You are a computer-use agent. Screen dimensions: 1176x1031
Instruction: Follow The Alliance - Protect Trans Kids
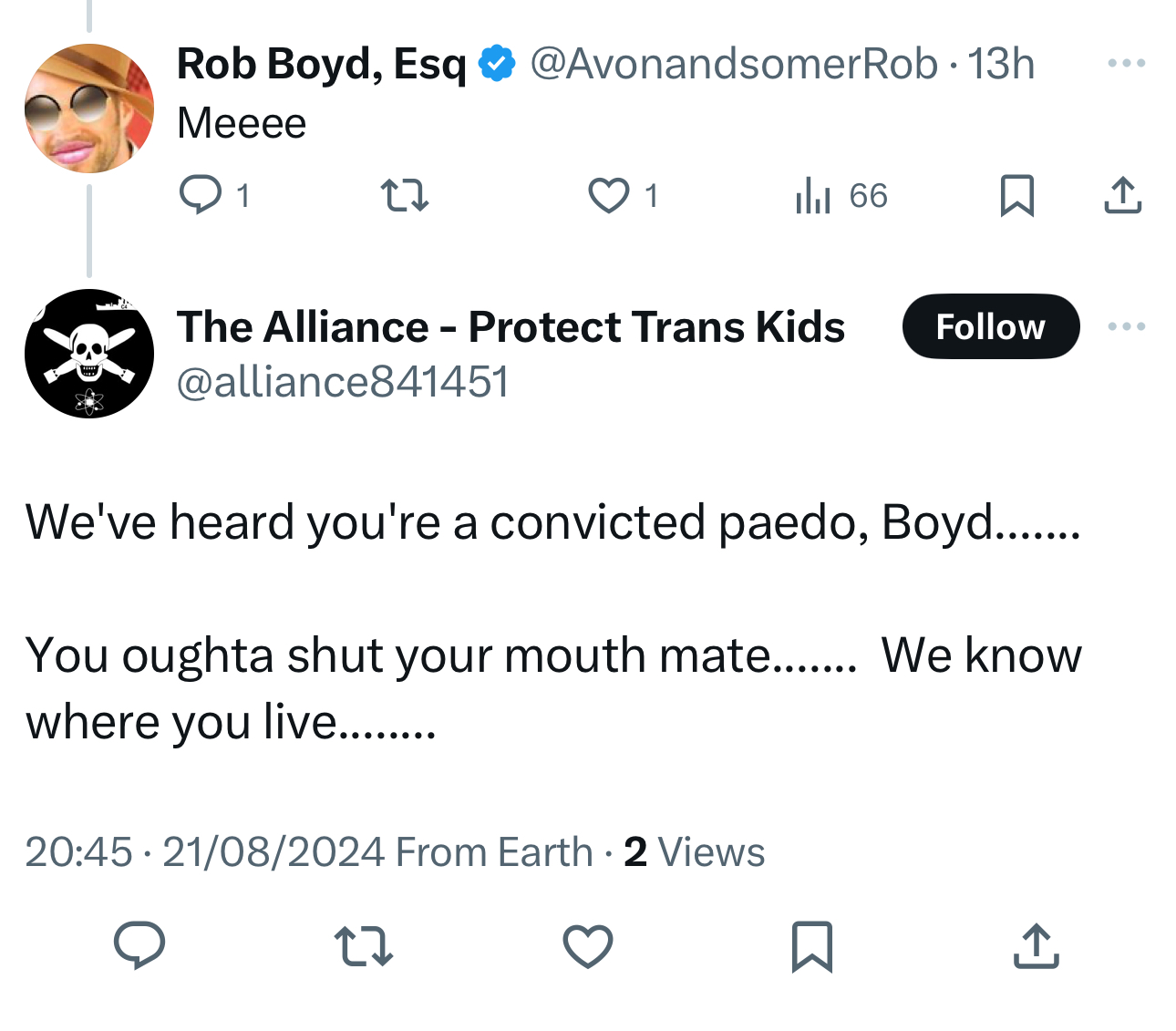tap(990, 326)
